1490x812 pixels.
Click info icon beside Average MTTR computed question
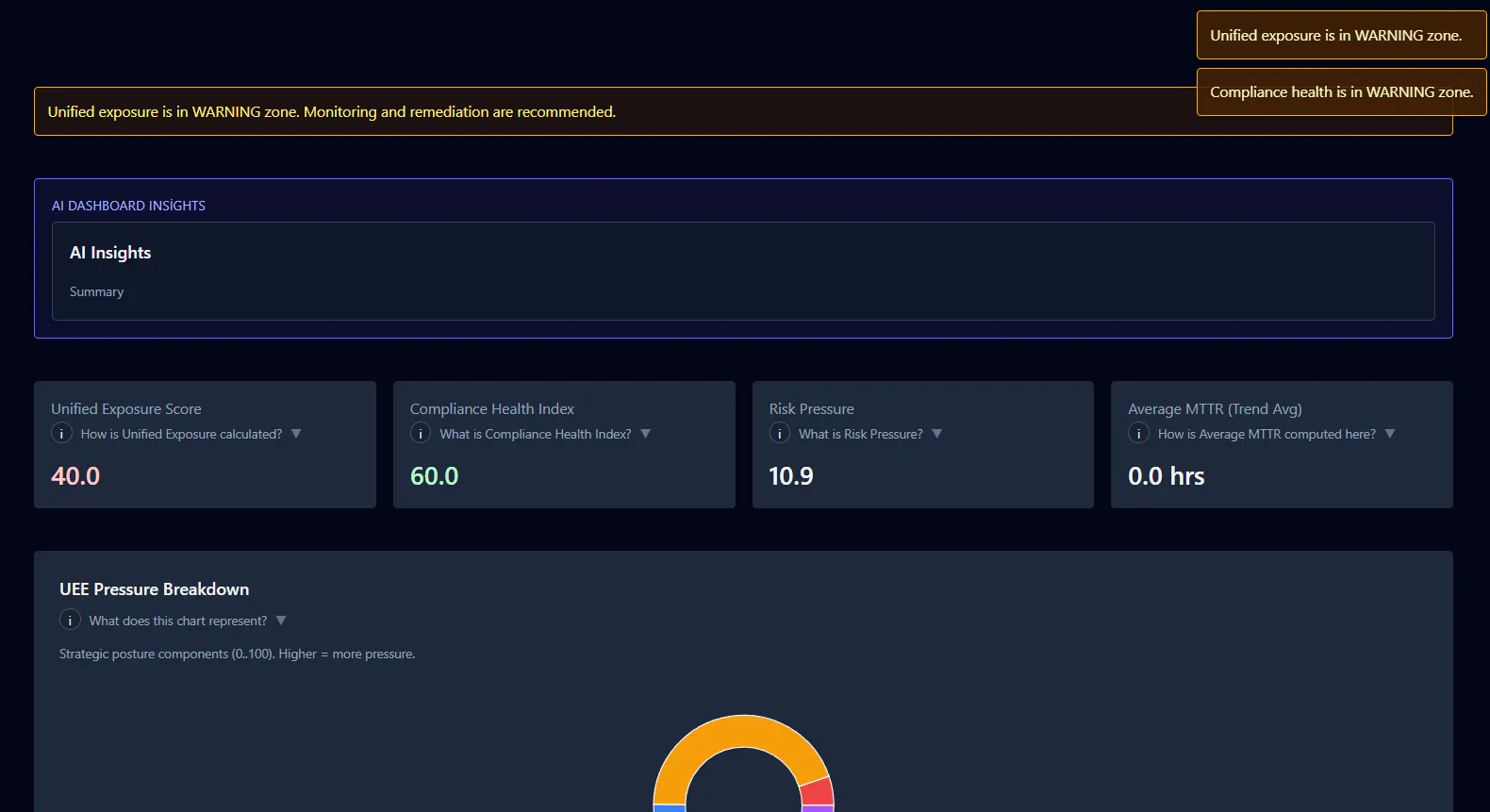click(1139, 433)
